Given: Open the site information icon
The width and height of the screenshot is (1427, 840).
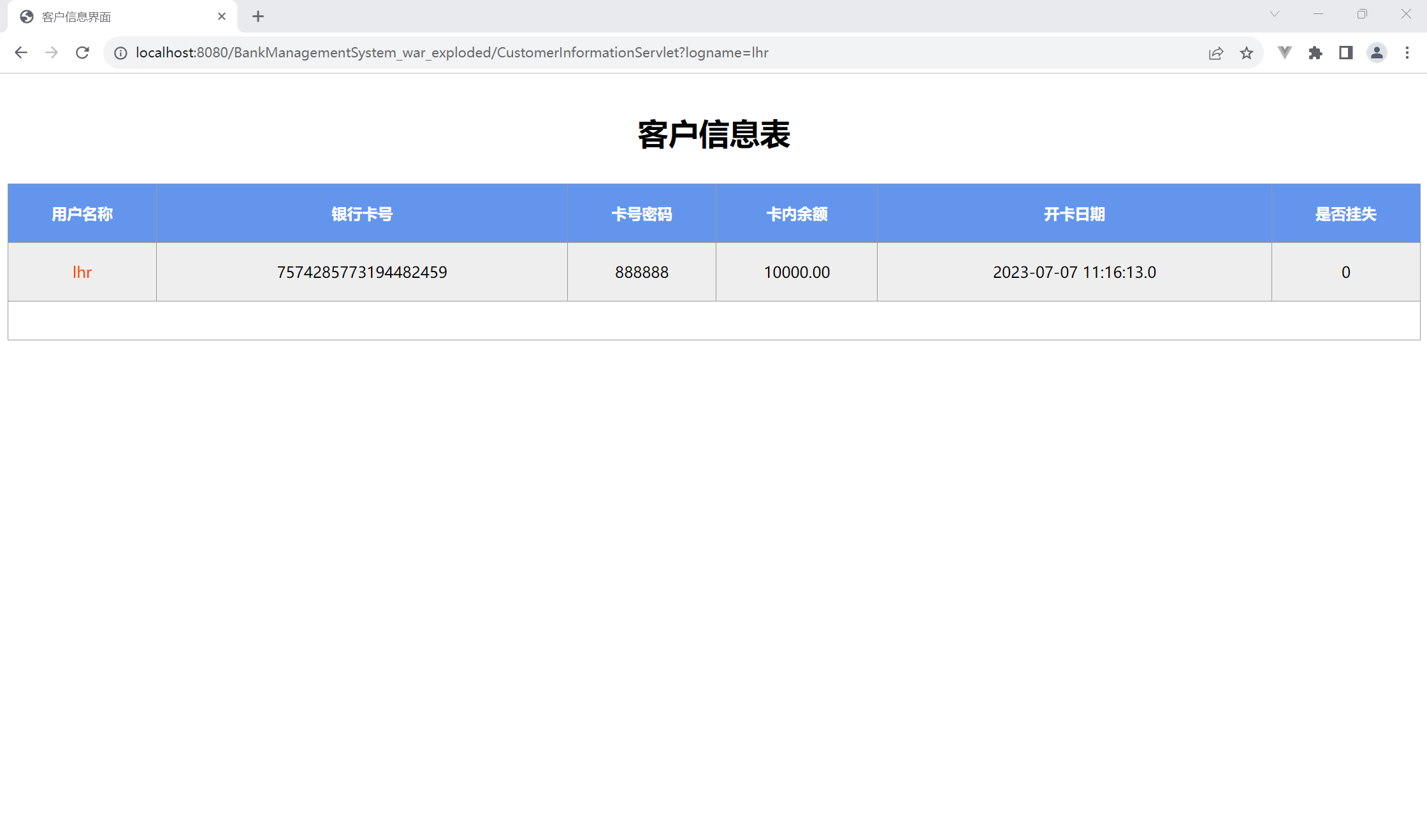Looking at the screenshot, I should click(120, 53).
